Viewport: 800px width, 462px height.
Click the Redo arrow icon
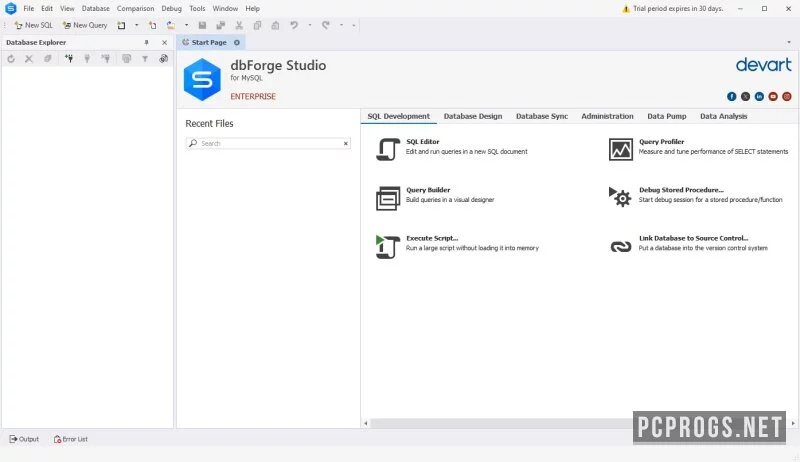click(326, 25)
